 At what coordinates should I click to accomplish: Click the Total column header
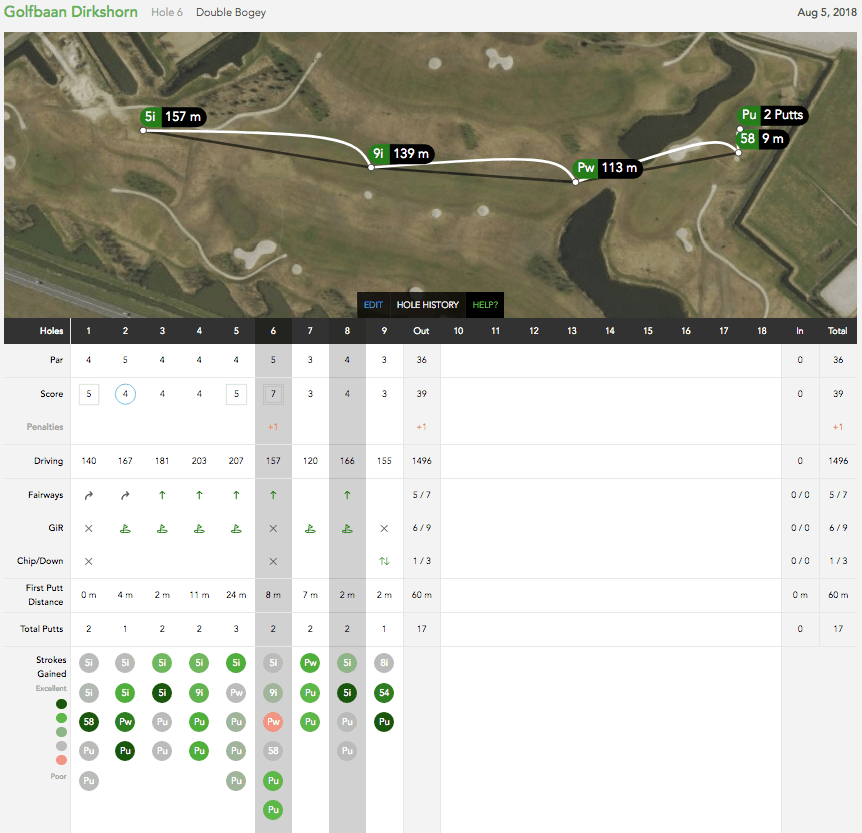tap(837, 331)
